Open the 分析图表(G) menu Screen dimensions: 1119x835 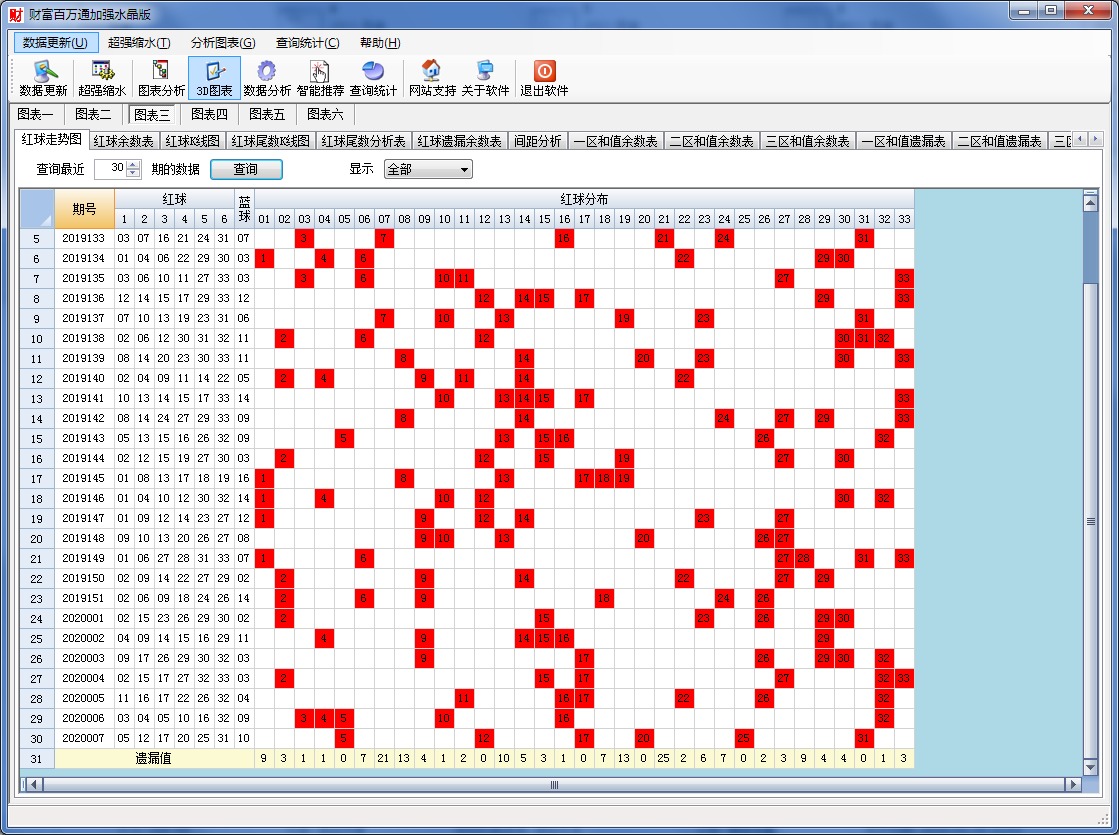click(223, 43)
